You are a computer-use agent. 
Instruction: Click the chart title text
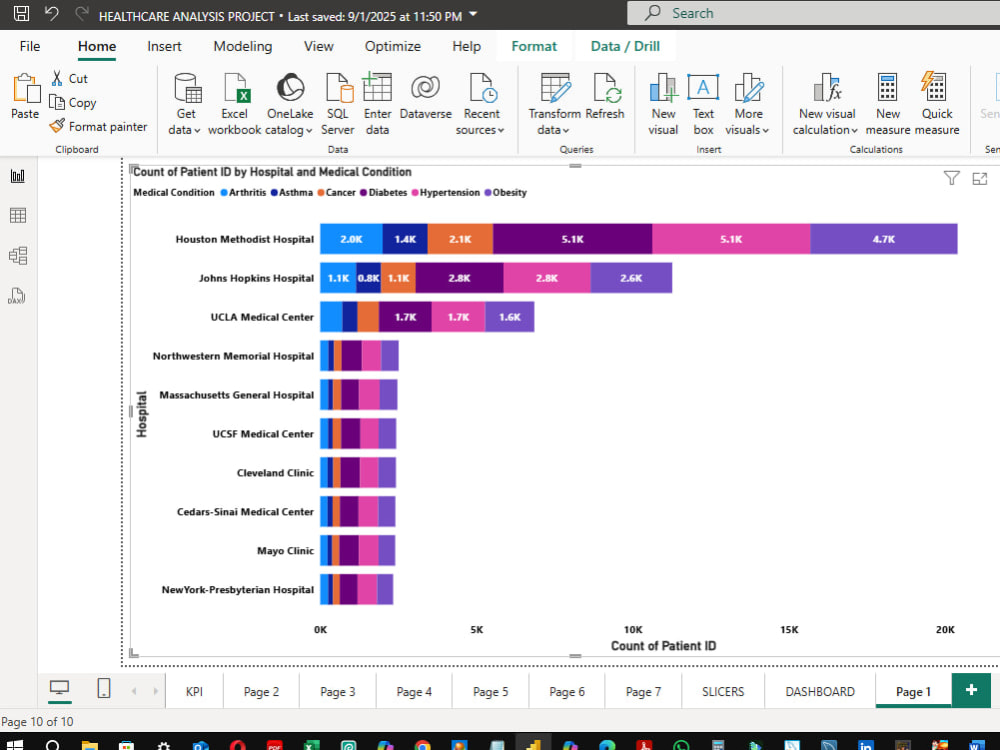[272, 172]
